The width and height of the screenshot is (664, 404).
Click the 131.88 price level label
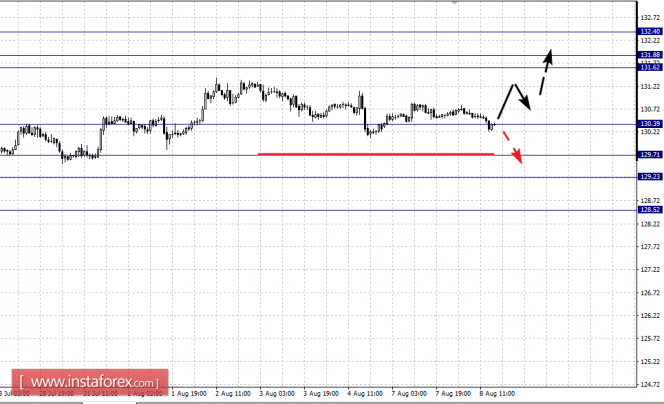tap(649, 55)
